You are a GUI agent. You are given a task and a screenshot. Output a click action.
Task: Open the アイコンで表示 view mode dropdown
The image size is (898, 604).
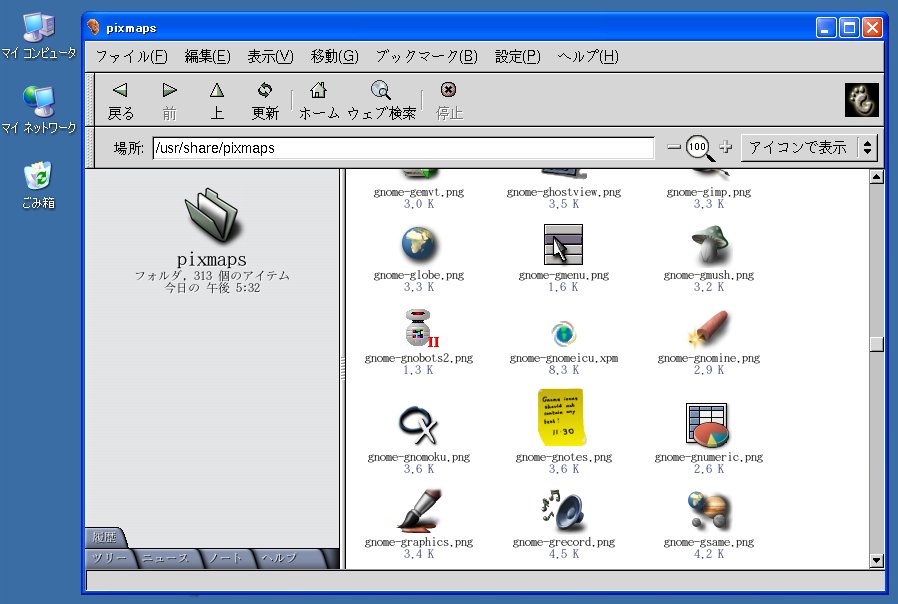(810, 148)
